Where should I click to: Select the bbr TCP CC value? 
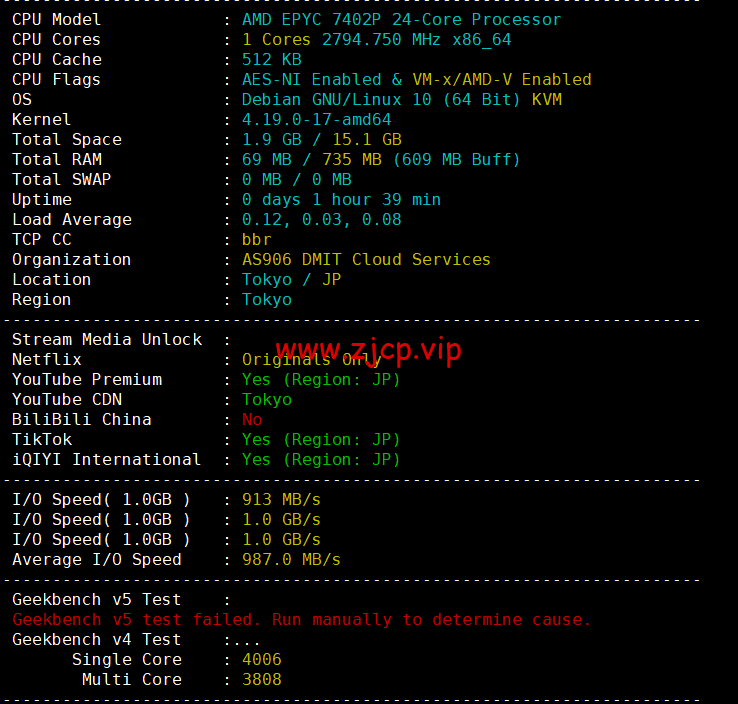coord(257,240)
